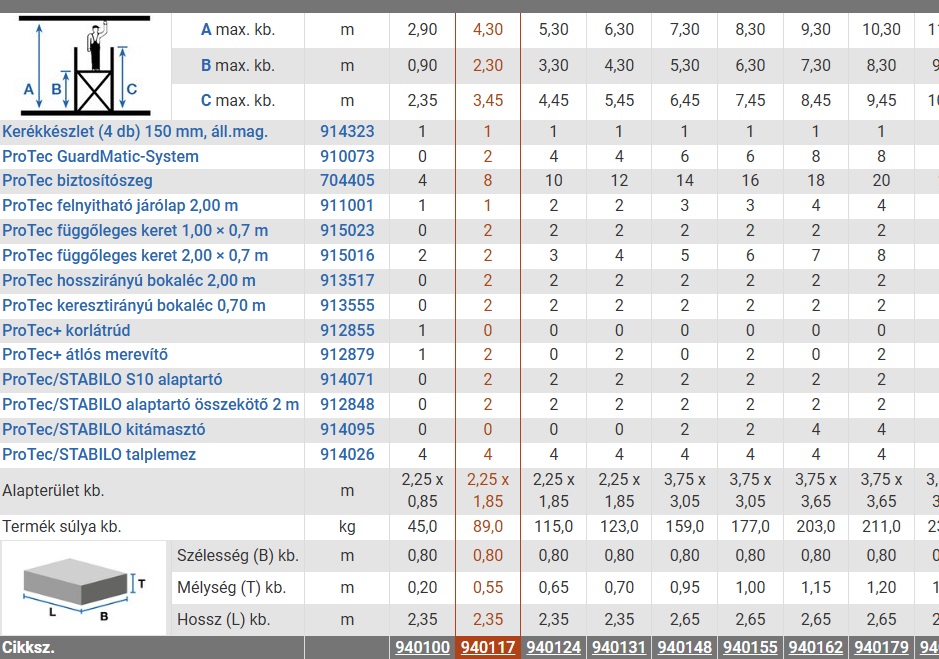This screenshot has height=659, width=939.
Task: Select the Alapterület kb. row label
Action: pyautogui.click(x=53, y=491)
